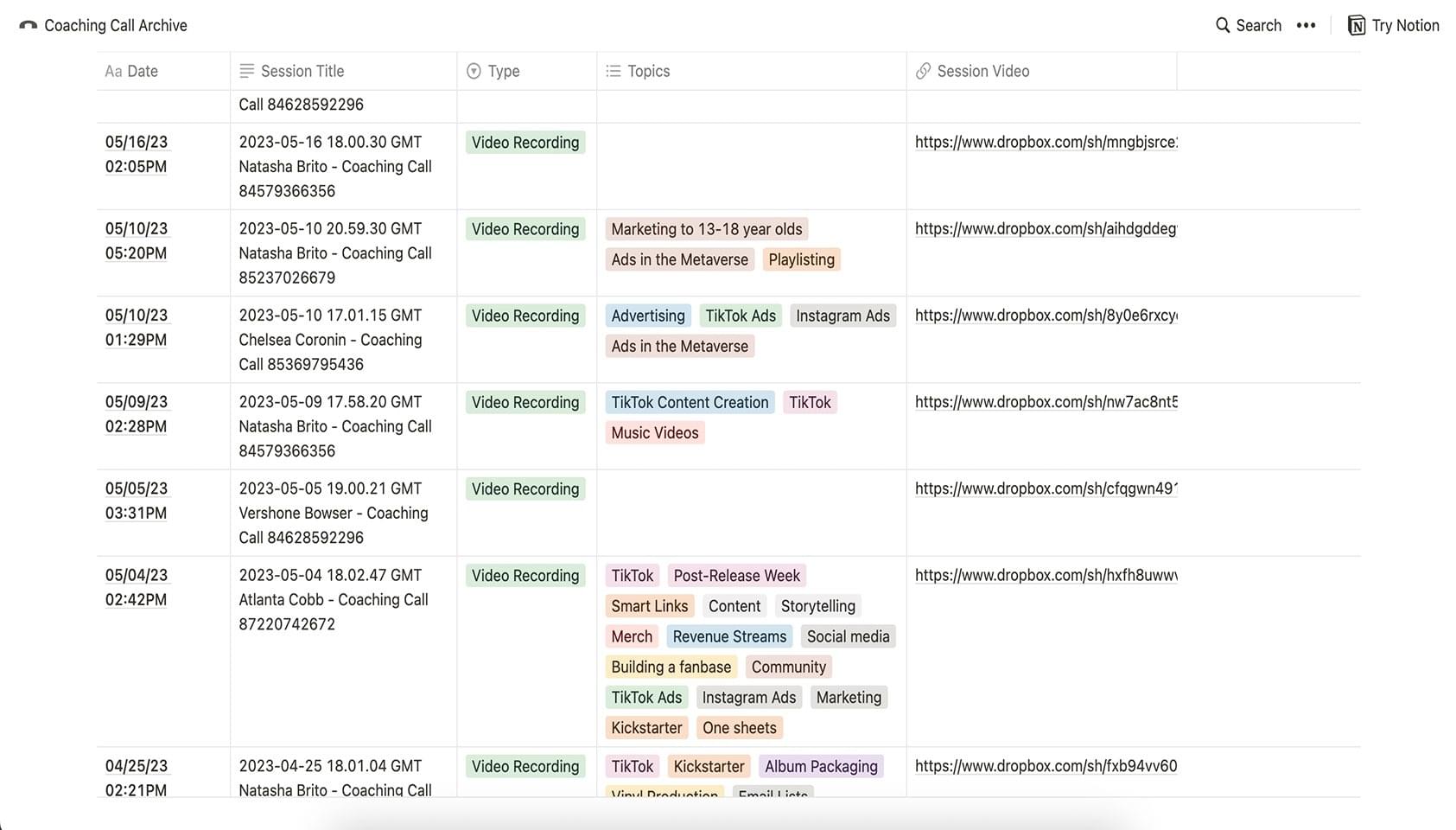This screenshot has height=830, width=1456.
Task: Click the Notion logo icon
Action: pos(1357,25)
